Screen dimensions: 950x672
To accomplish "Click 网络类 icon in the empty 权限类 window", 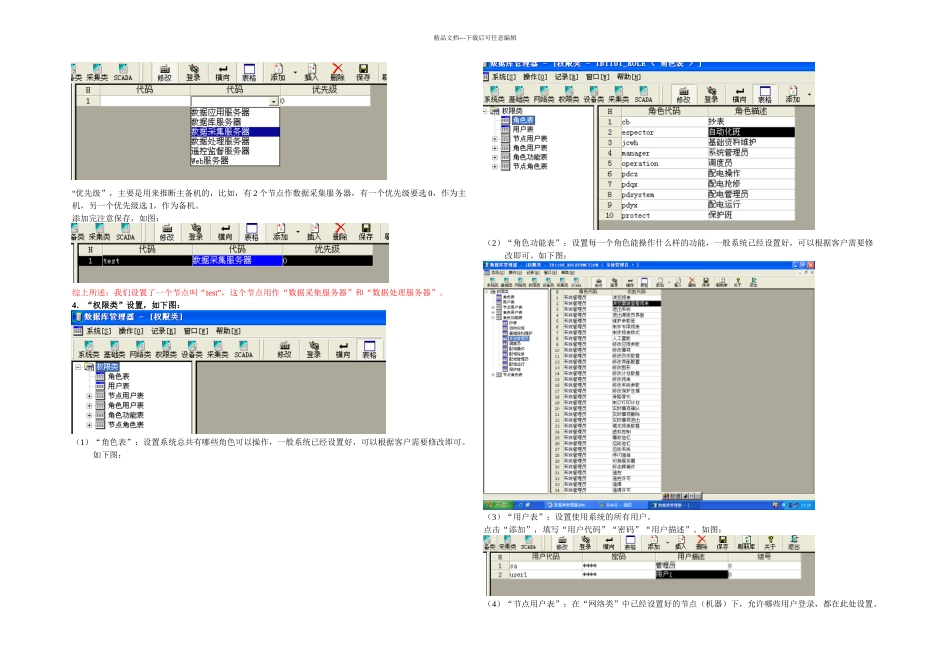I will (x=141, y=350).
